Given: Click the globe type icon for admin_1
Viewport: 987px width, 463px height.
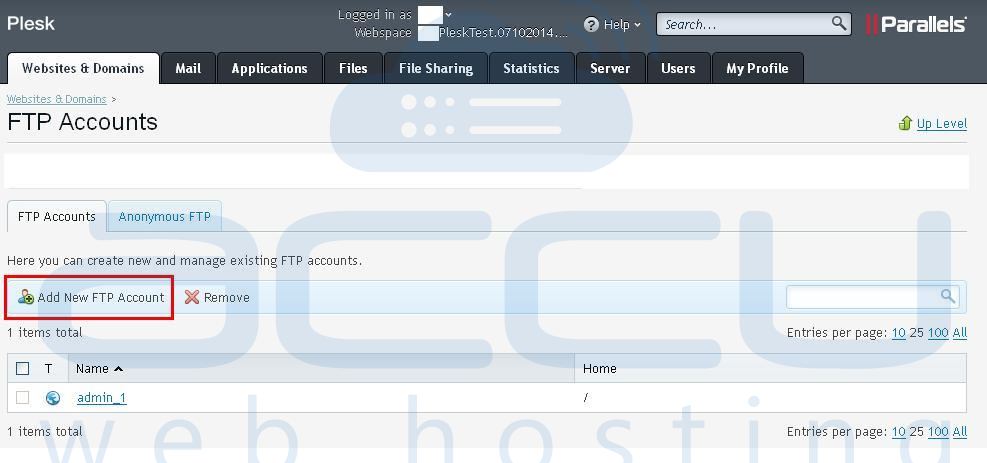Looking at the screenshot, I should point(53,398).
